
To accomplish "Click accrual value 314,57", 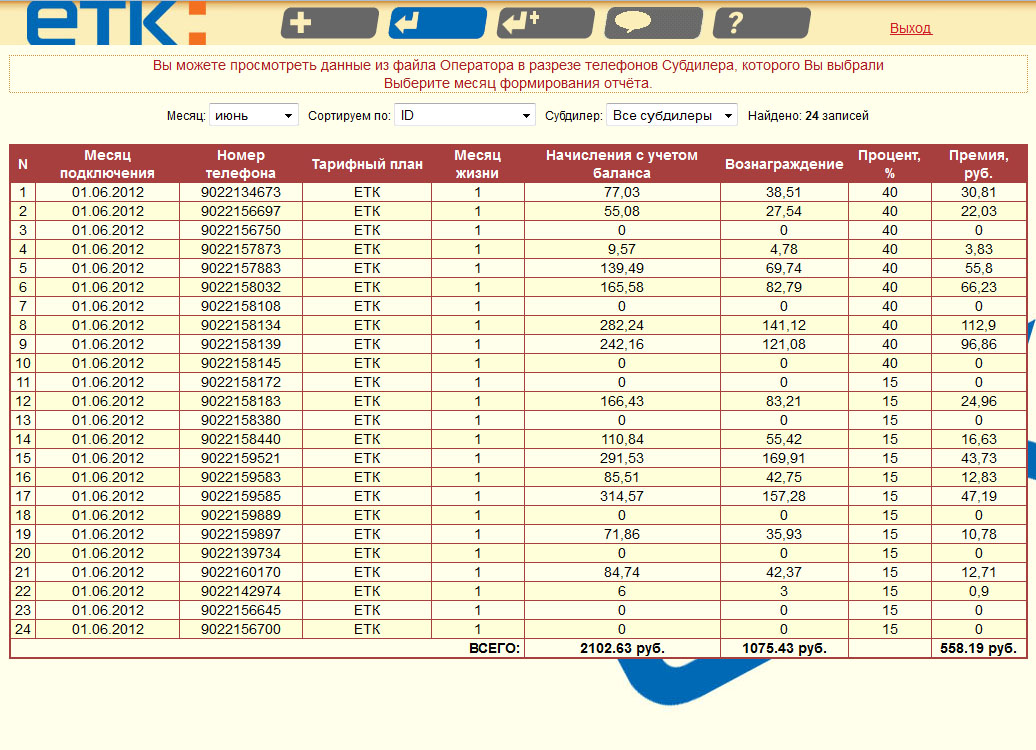I will [622, 496].
